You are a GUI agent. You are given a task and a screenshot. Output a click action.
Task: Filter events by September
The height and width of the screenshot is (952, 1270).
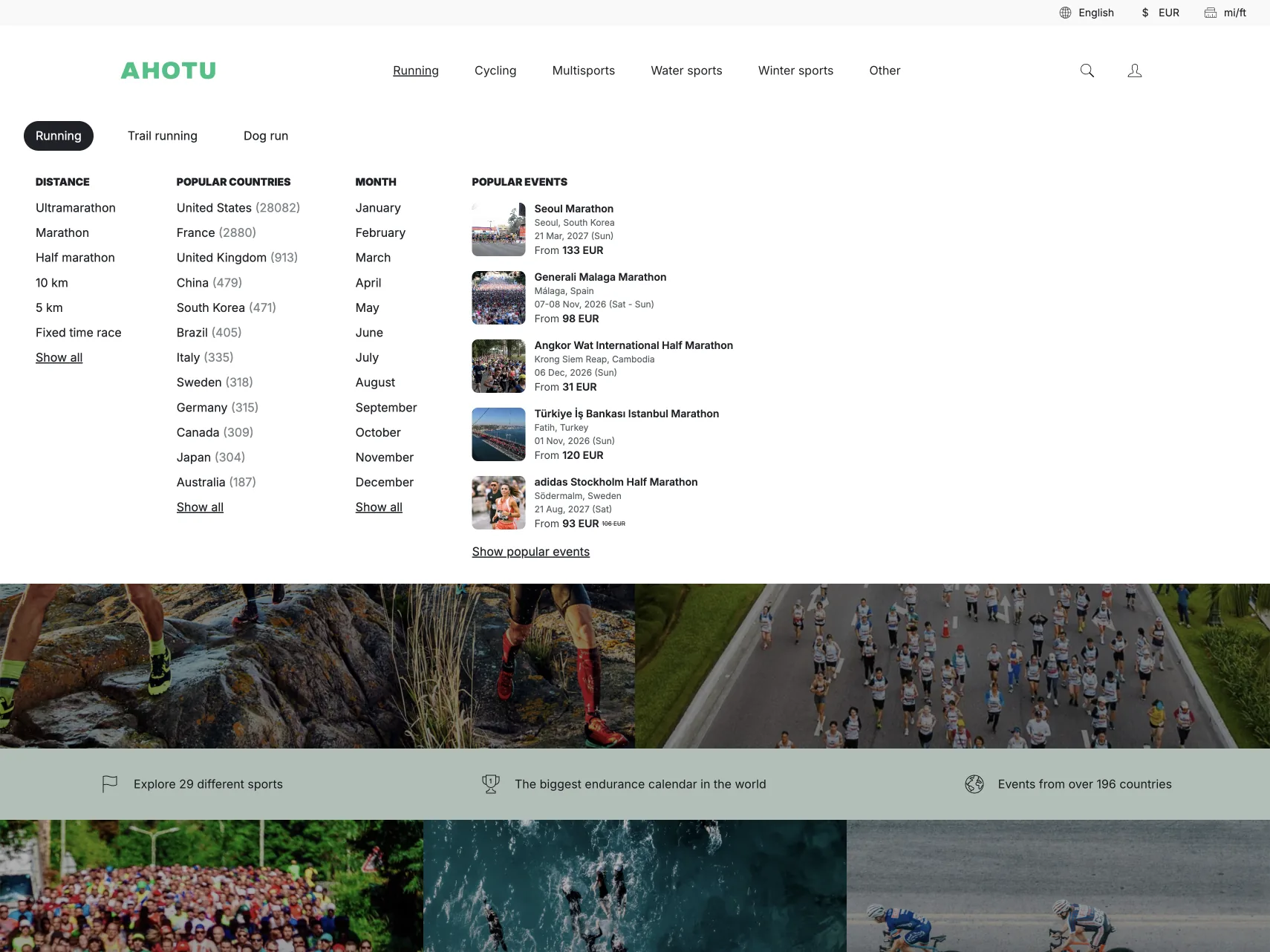[x=386, y=408]
